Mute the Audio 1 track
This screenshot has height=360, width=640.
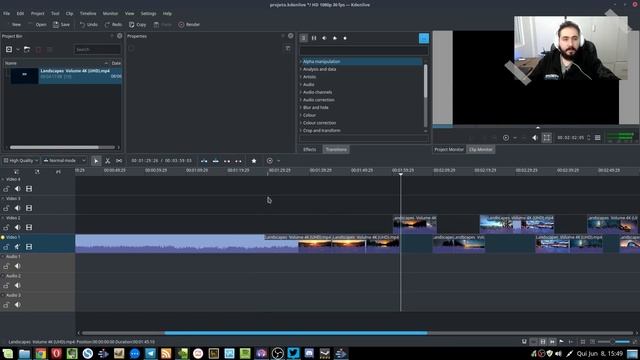(17, 266)
